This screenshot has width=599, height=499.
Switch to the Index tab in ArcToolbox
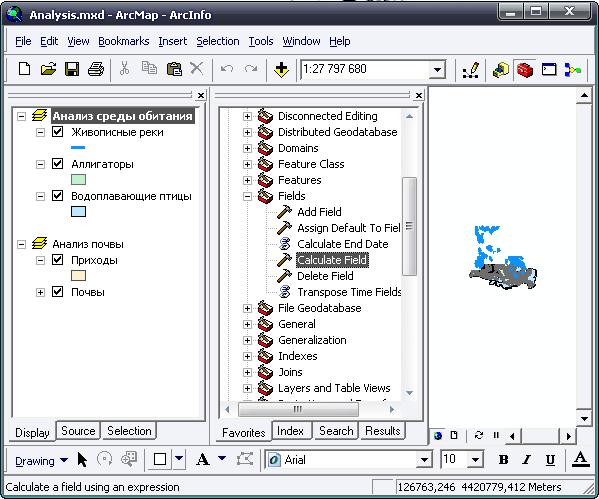[x=290, y=431]
